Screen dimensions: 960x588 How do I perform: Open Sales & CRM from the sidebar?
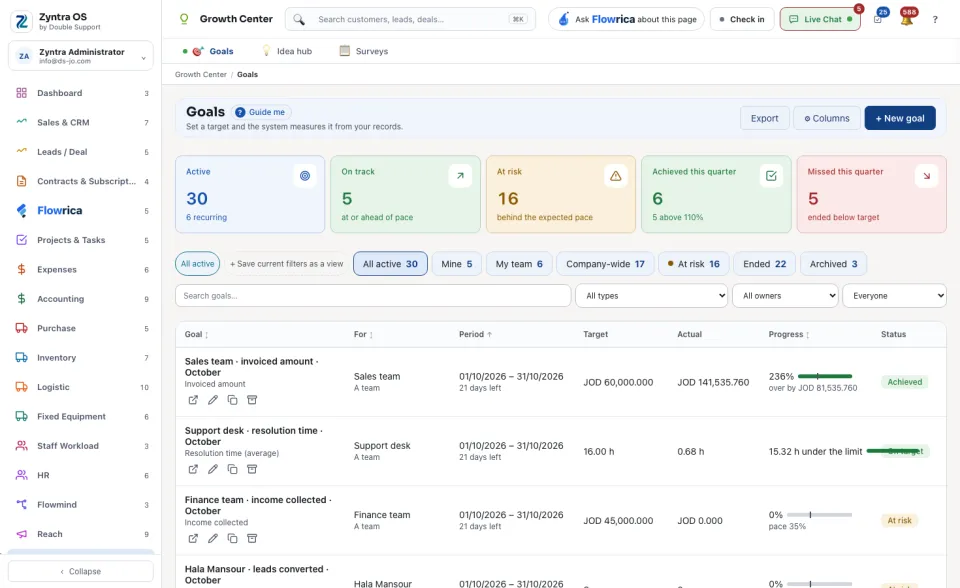tap(81, 122)
